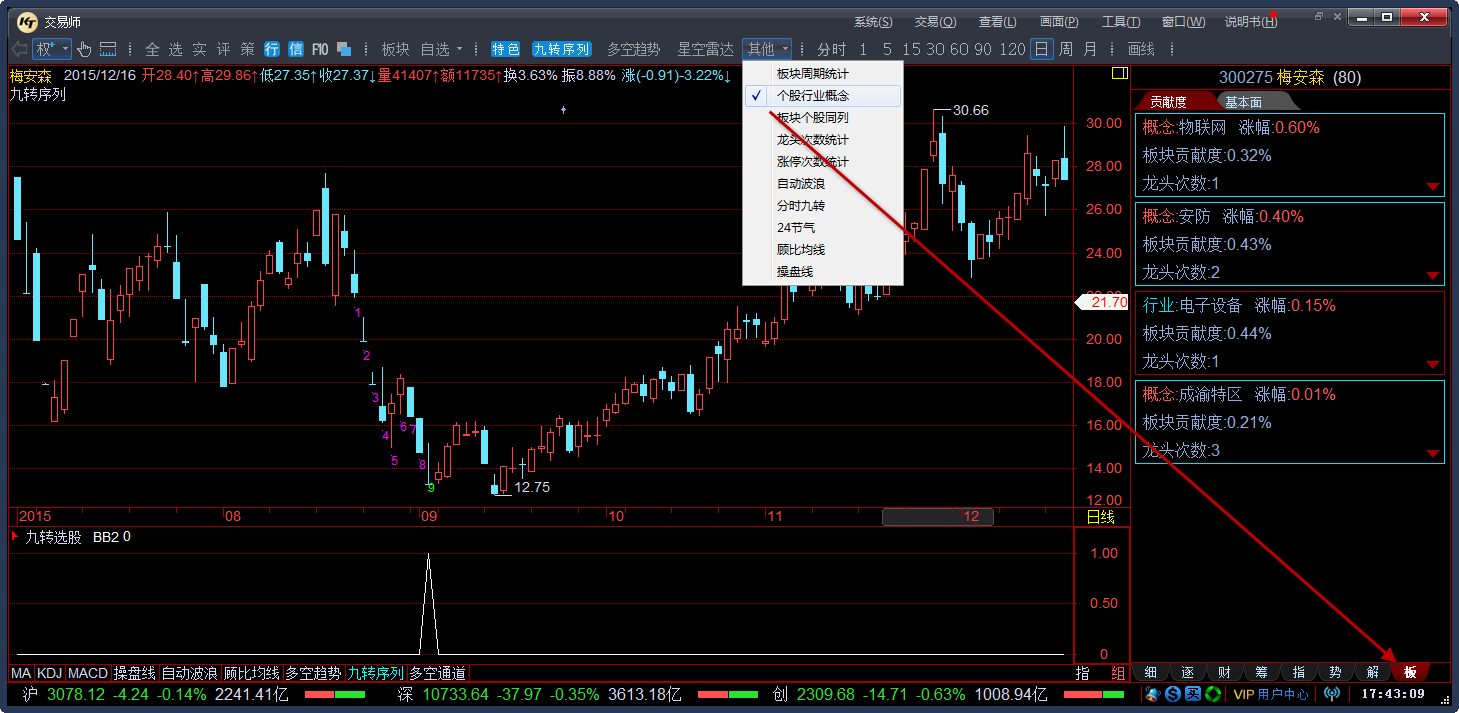Click the green circular refresh icon
The height and width of the screenshot is (713, 1459).
pyautogui.click(x=1213, y=694)
